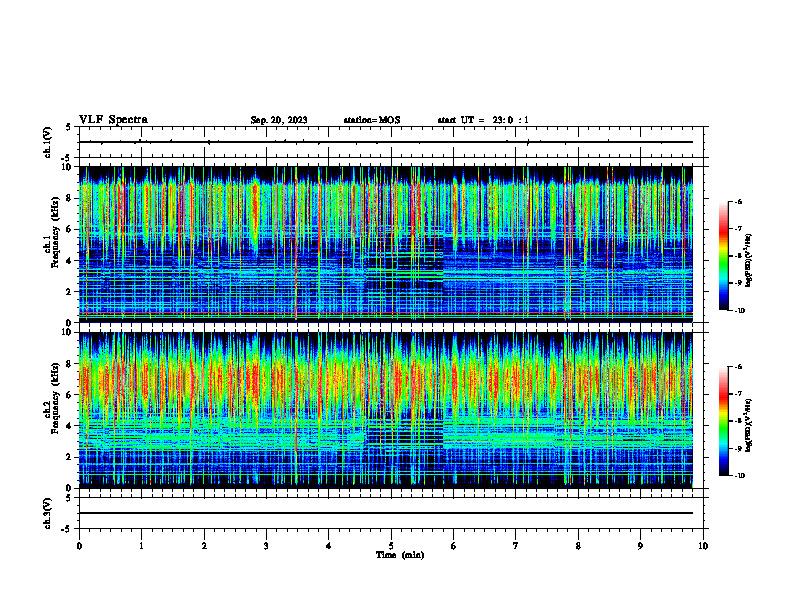Image resolution: width=792 pixels, height=612 pixels.
Task: Click the "-6" label on ch.2 colorbar
Action: [x=738, y=367]
